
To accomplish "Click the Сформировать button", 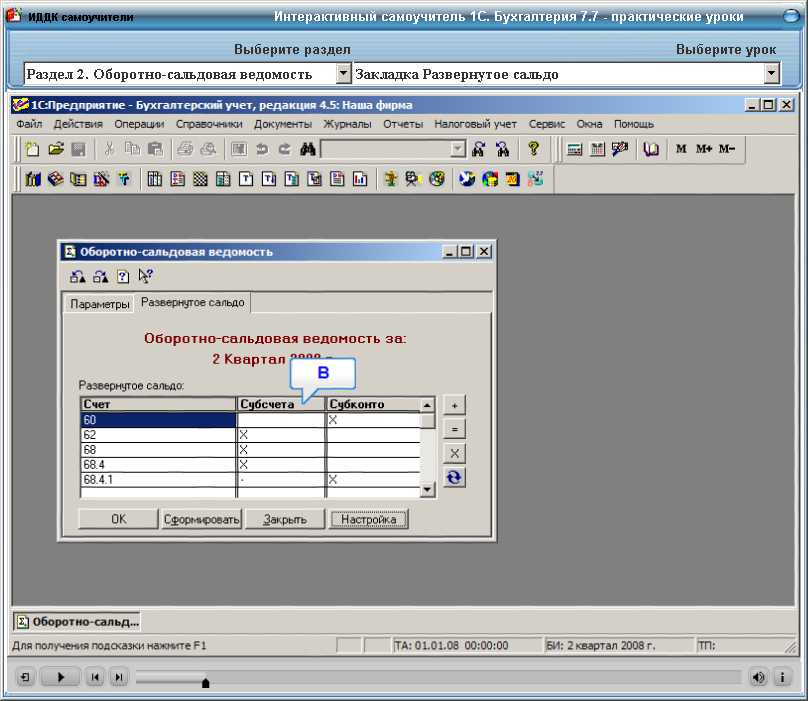I will tap(201, 519).
